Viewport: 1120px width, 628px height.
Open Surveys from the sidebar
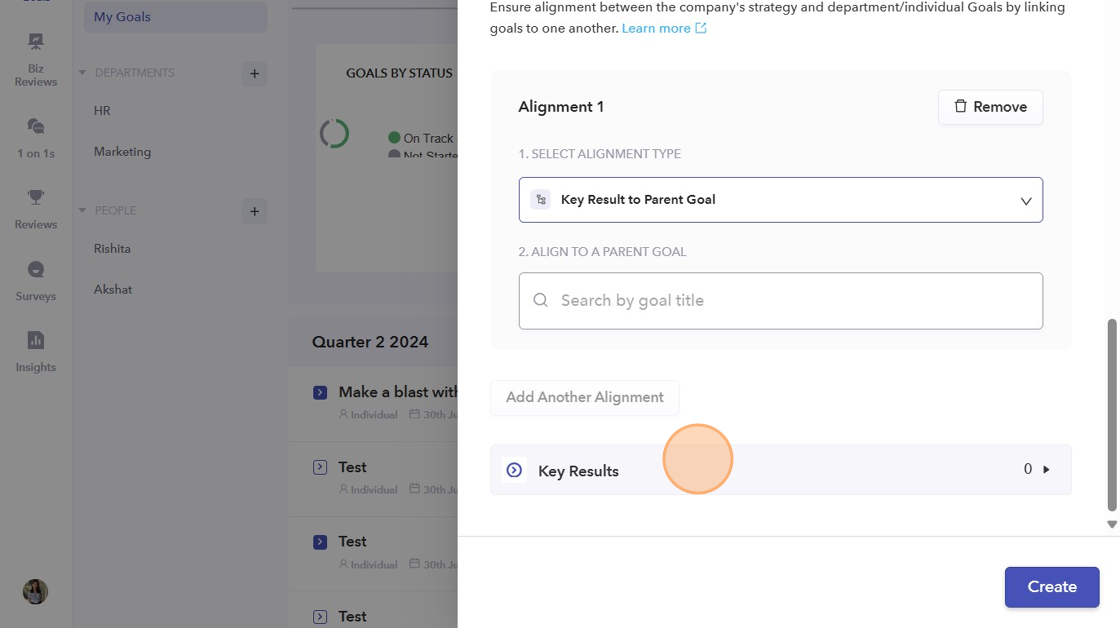tap(36, 280)
